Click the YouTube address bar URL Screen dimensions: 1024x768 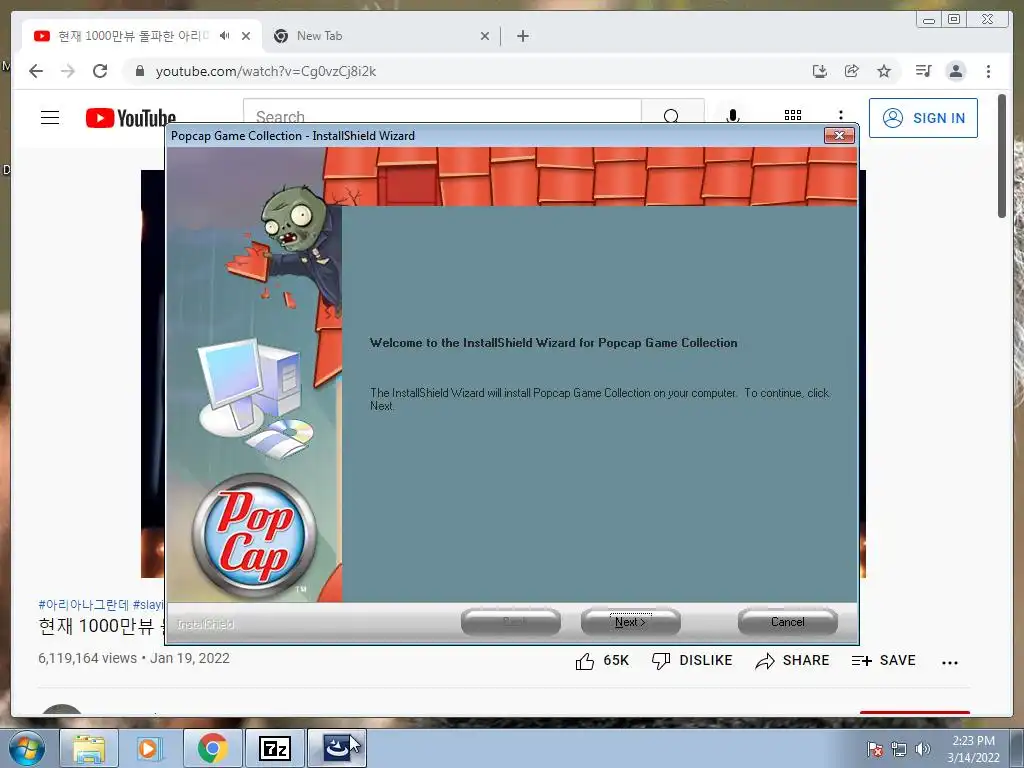click(265, 71)
